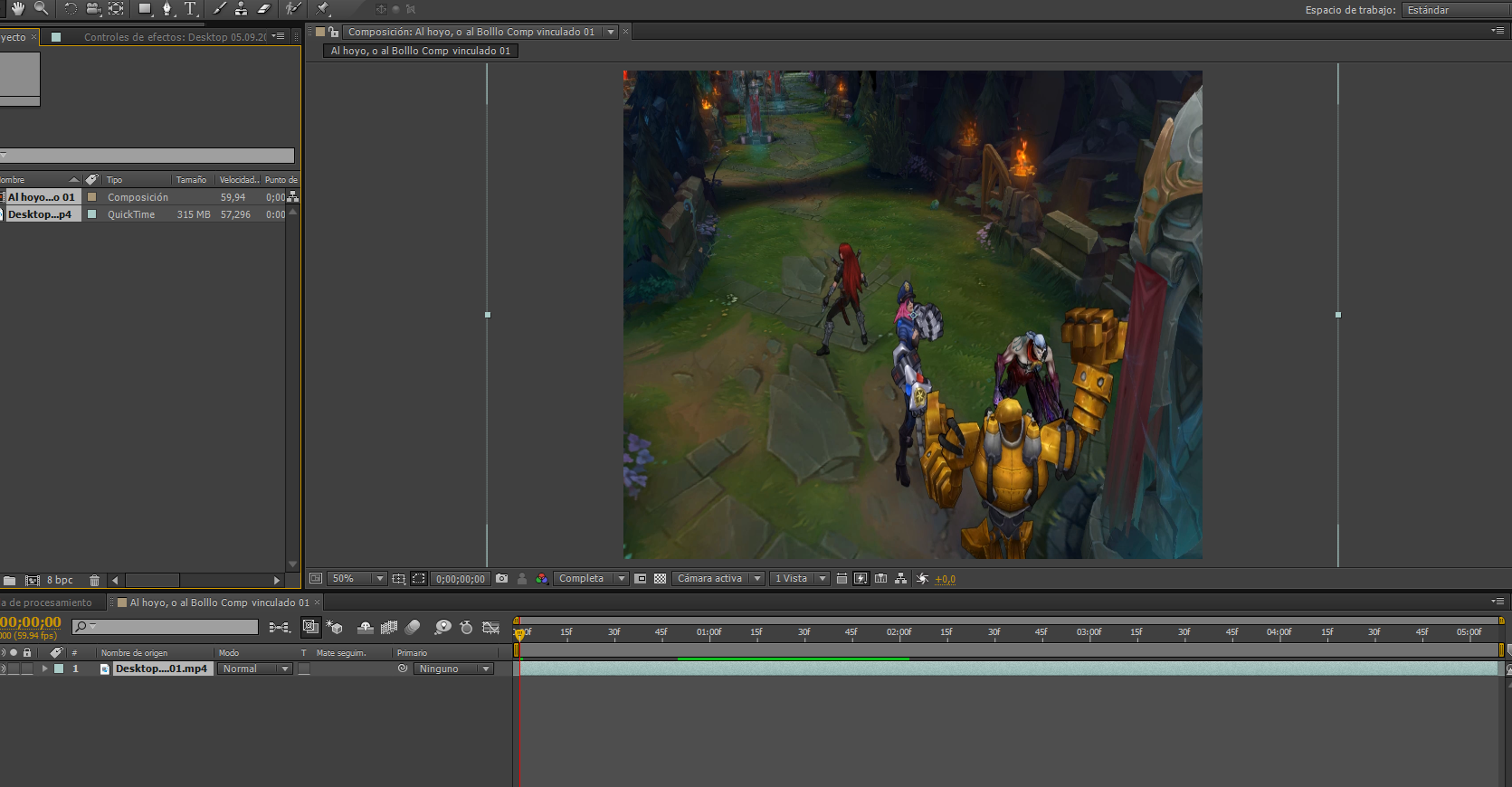
Task: Click the Al hoyo...o 01 composition label color swatch
Action: point(91,197)
